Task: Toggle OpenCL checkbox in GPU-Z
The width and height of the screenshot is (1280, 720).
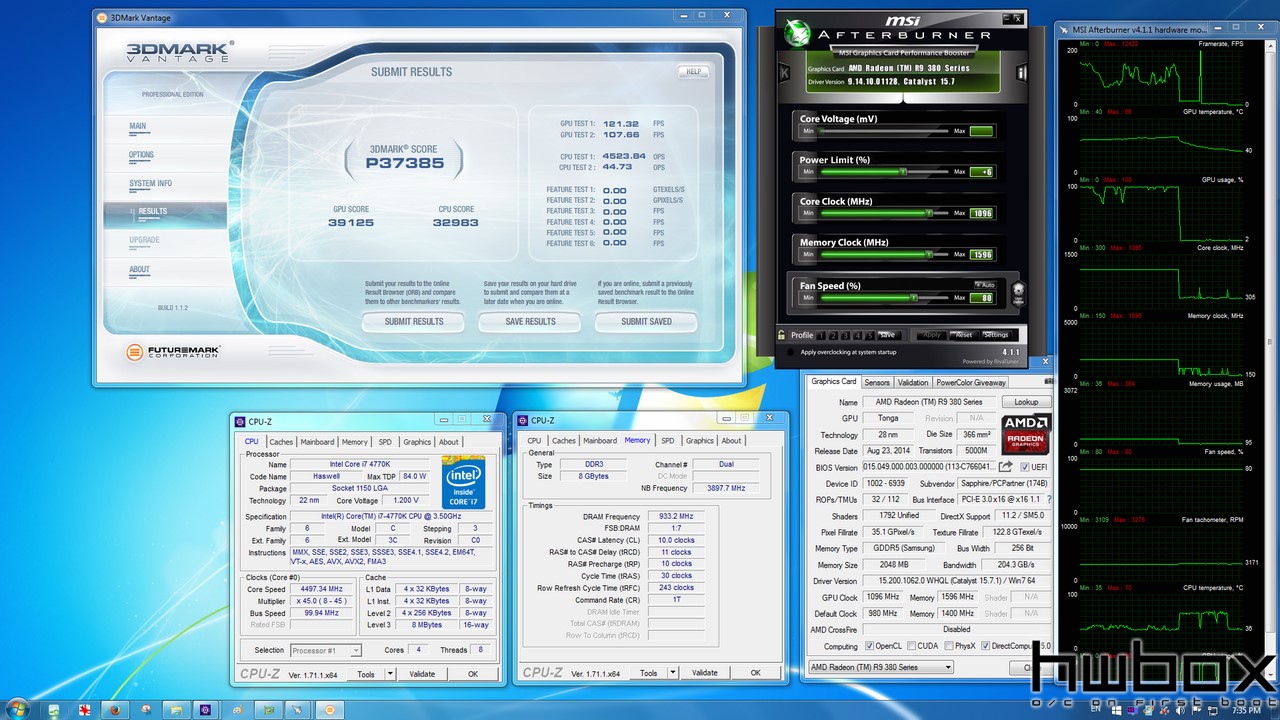Action: (x=868, y=646)
